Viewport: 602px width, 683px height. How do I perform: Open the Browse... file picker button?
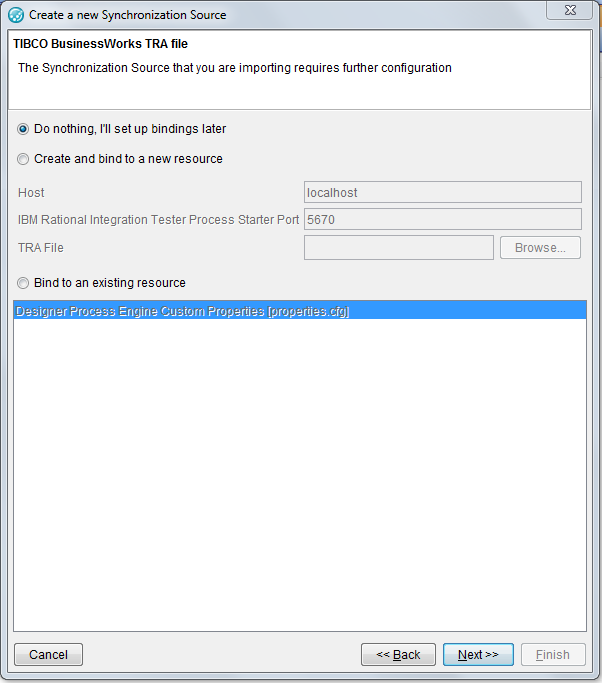540,247
